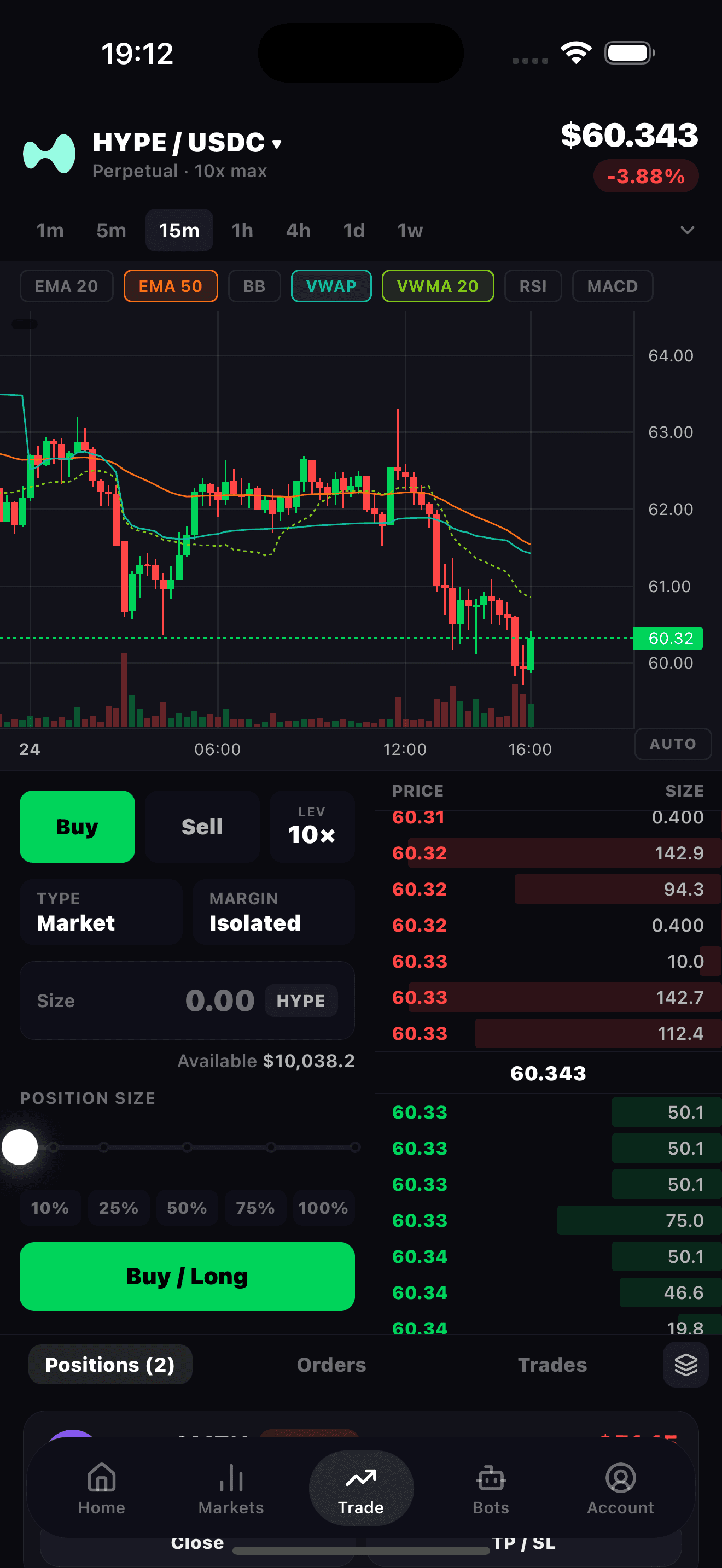
Task: Open the Positions (2) tab
Action: pyautogui.click(x=110, y=1365)
